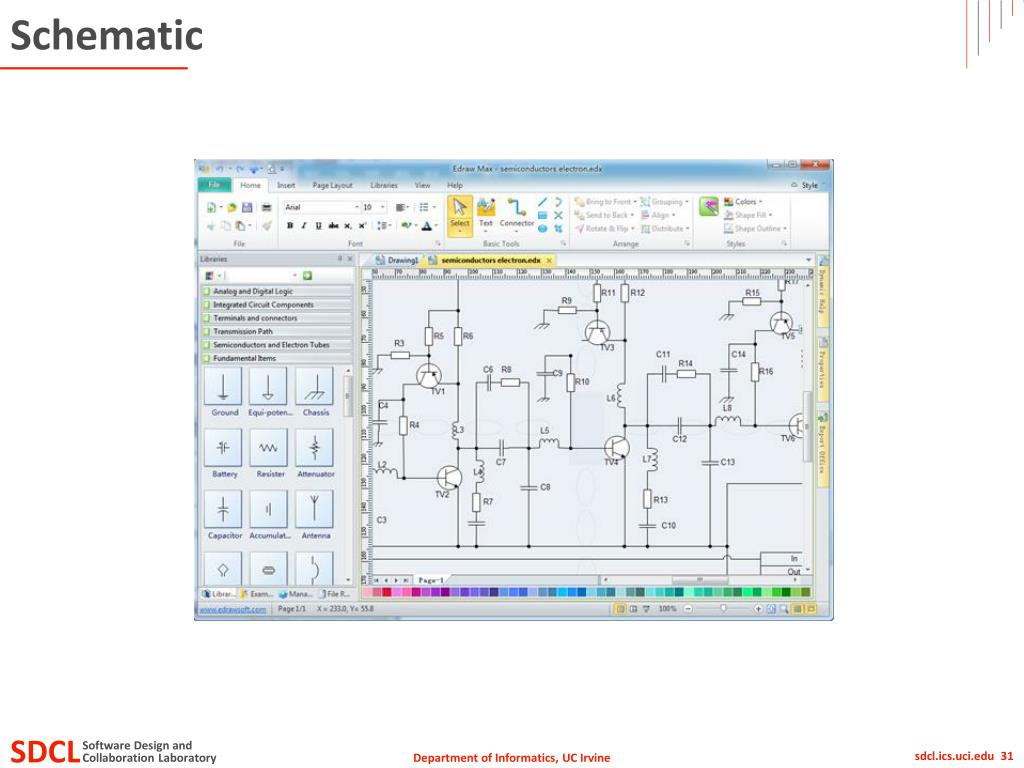Switch to the Libraries ribbon tab
1024x768 pixels.
click(x=384, y=185)
